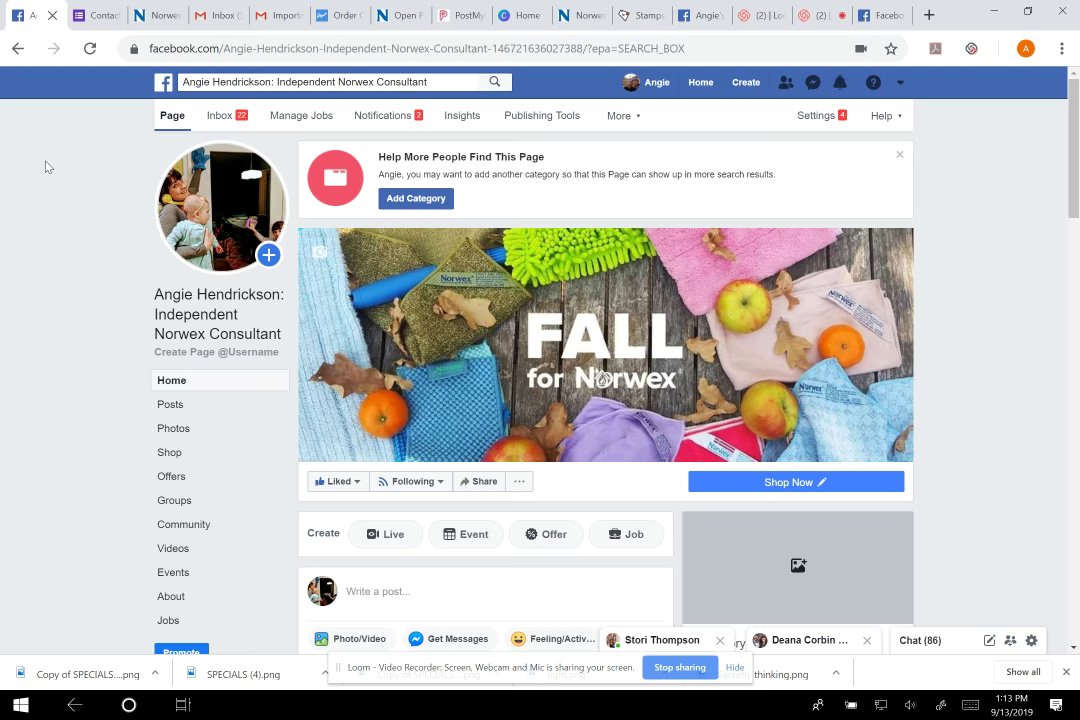Open Windows Task View icon
The image size is (1080, 720).
click(x=183, y=704)
